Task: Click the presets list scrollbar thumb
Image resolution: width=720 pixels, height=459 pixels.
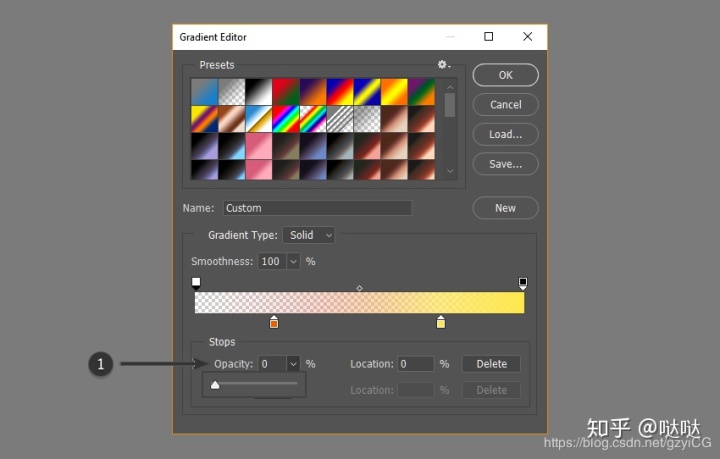Action: pyautogui.click(x=450, y=105)
